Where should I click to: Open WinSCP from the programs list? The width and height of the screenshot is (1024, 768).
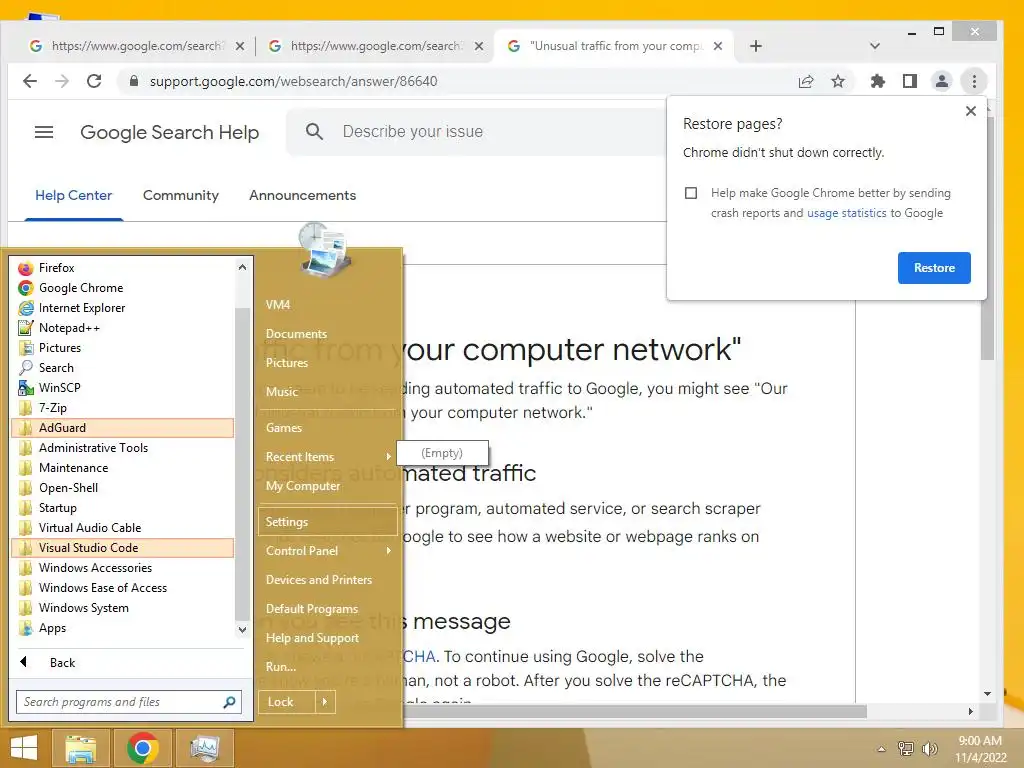pyautogui.click(x=123, y=388)
